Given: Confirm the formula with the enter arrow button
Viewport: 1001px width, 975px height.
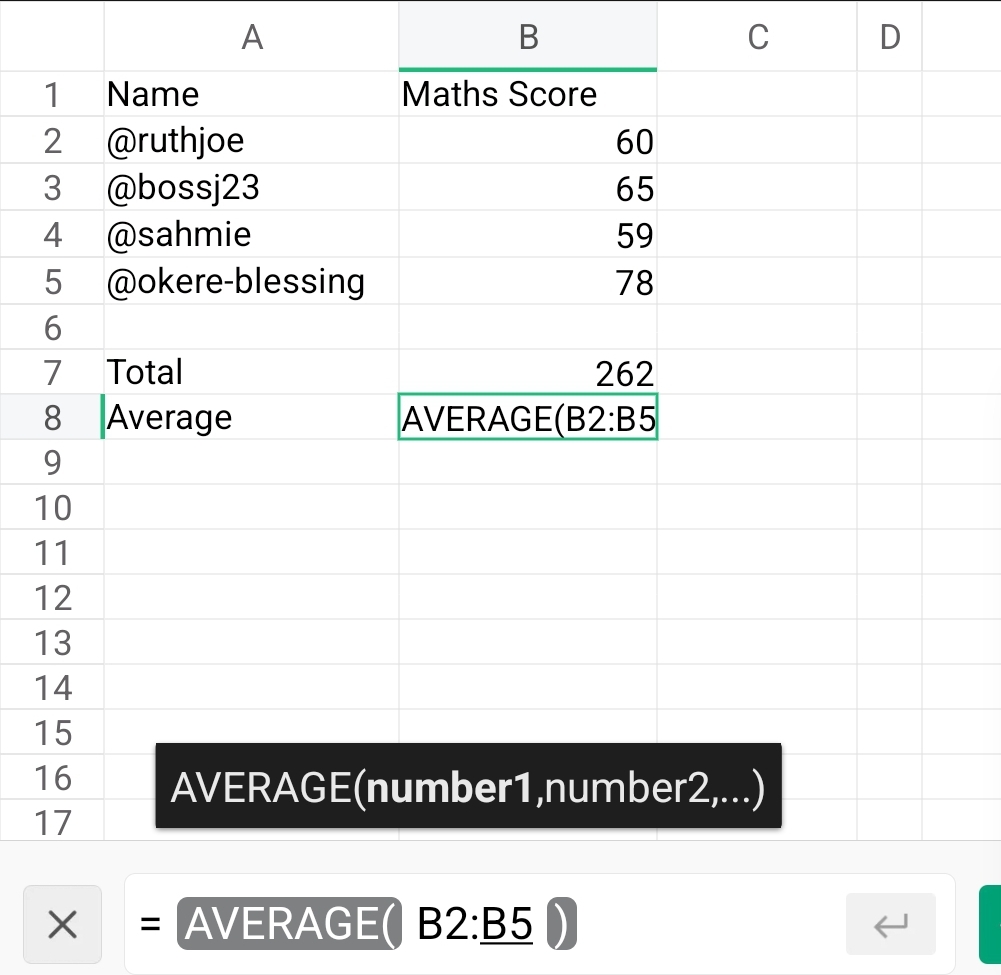Looking at the screenshot, I should tap(891, 924).
